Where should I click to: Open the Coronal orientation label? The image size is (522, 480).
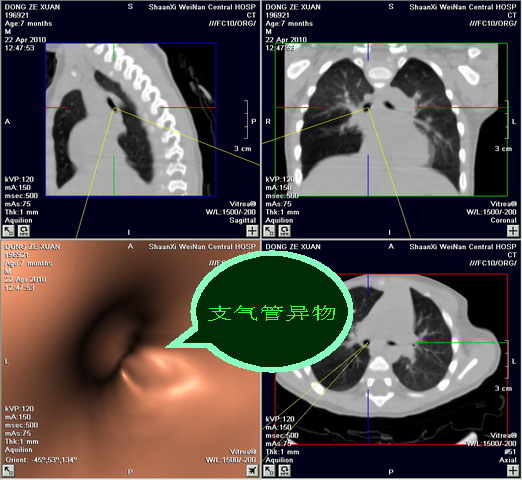[x=503, y=220]
